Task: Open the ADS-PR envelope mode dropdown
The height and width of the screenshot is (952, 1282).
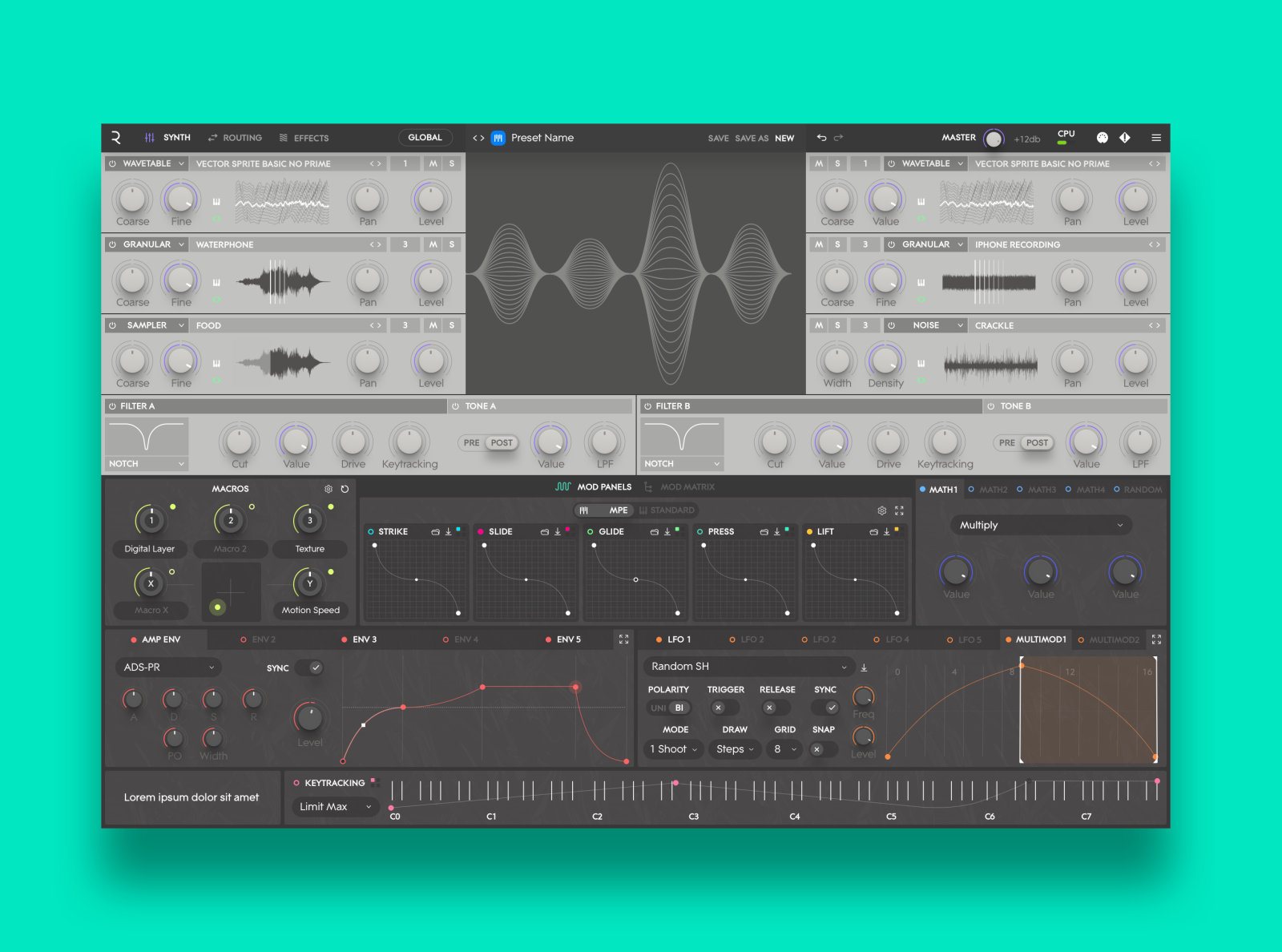Action: click(167, 667)
